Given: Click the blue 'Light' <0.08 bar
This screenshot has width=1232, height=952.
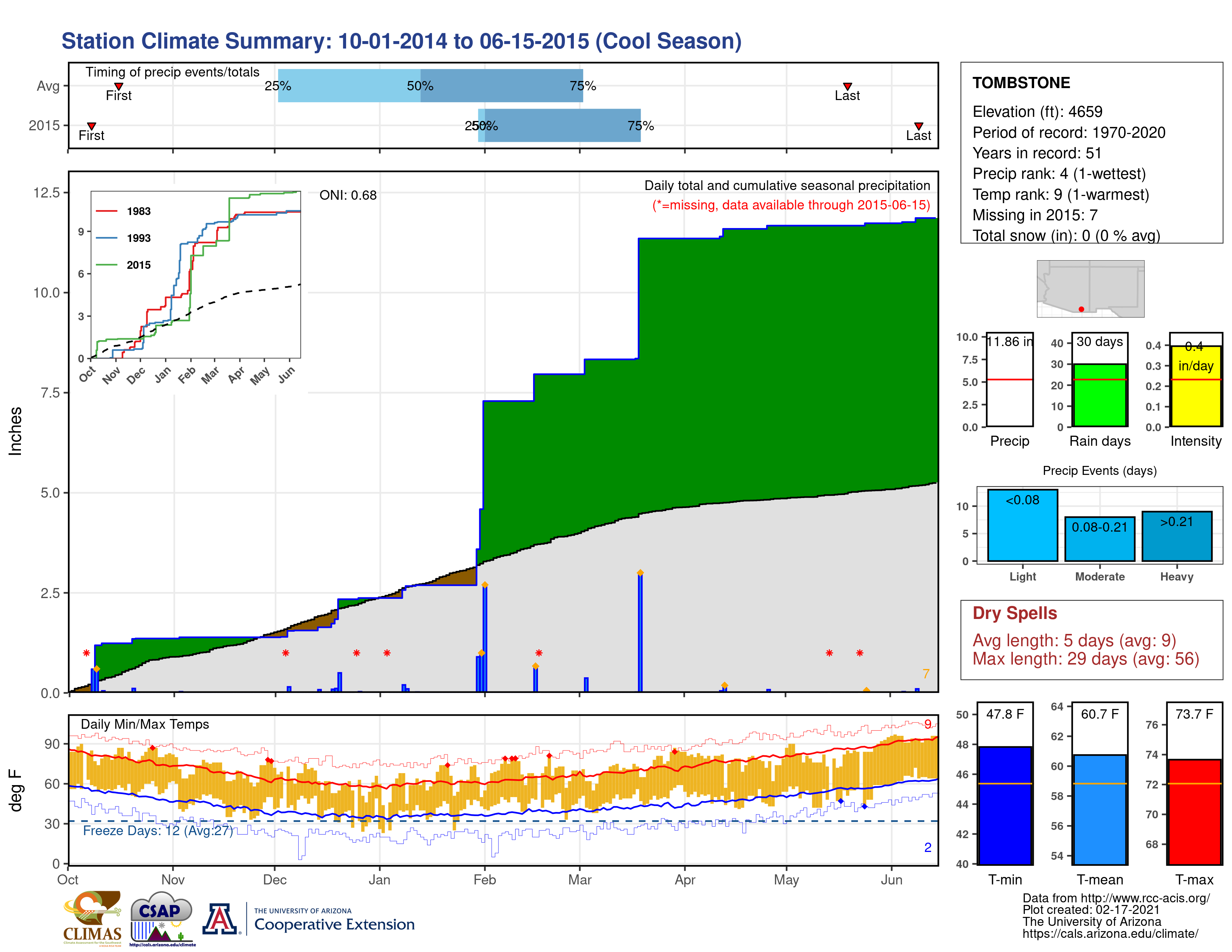Looking at the screenshot, I should click(x=1022, y=525).
